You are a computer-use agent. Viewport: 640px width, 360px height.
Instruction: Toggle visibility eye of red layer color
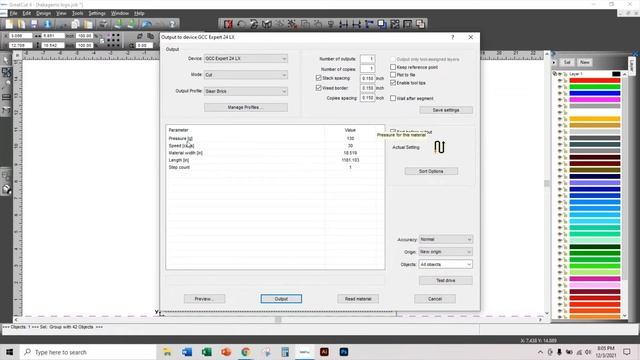pyautogui.click(x=560, y=81)
